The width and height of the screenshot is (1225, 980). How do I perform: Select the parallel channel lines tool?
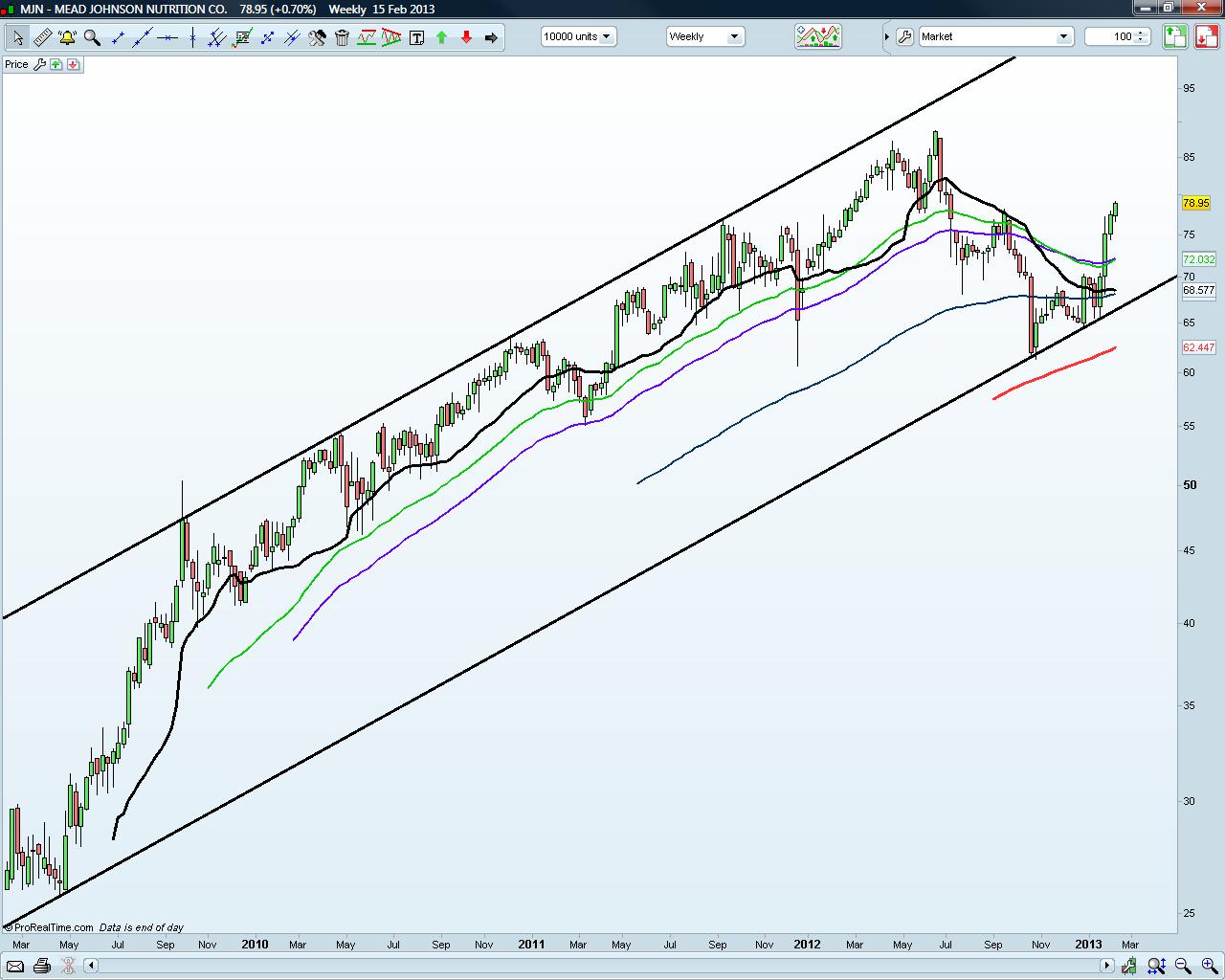point(217,37)
